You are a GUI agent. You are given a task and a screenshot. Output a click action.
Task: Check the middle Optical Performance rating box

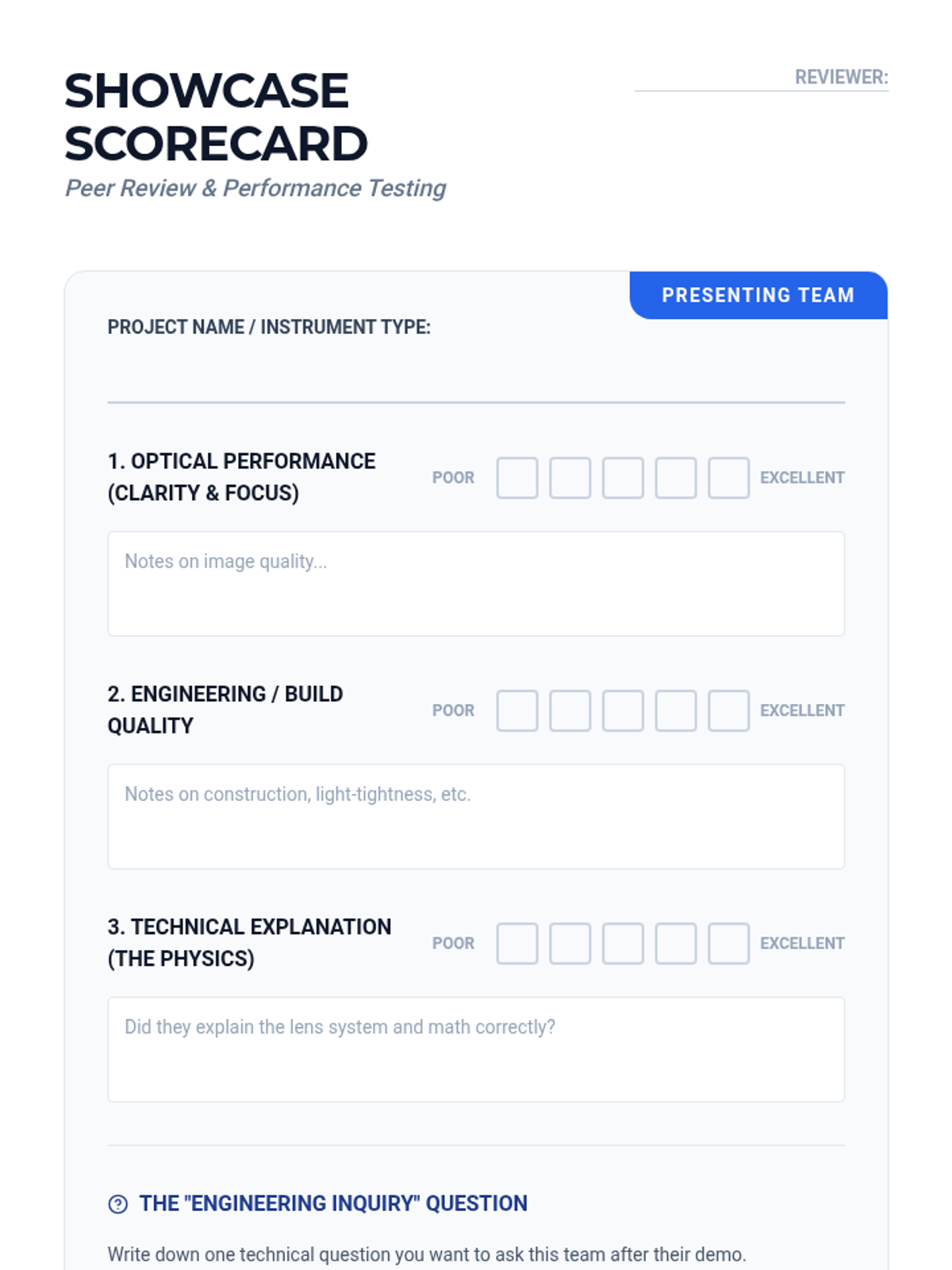point(623,478)
